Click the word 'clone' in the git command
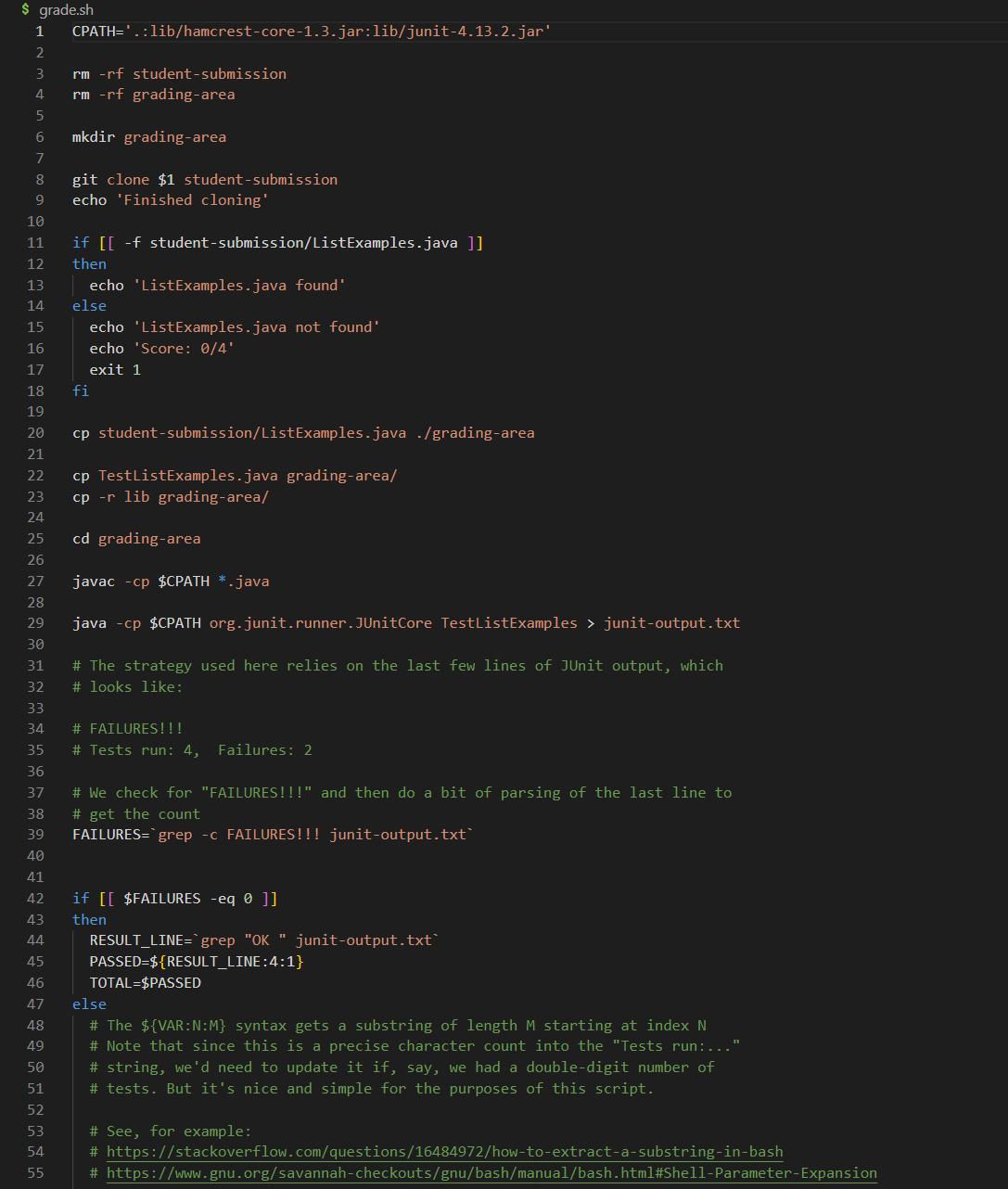This screenshot has height=1189, width=1008. click(x=128, y=180)
